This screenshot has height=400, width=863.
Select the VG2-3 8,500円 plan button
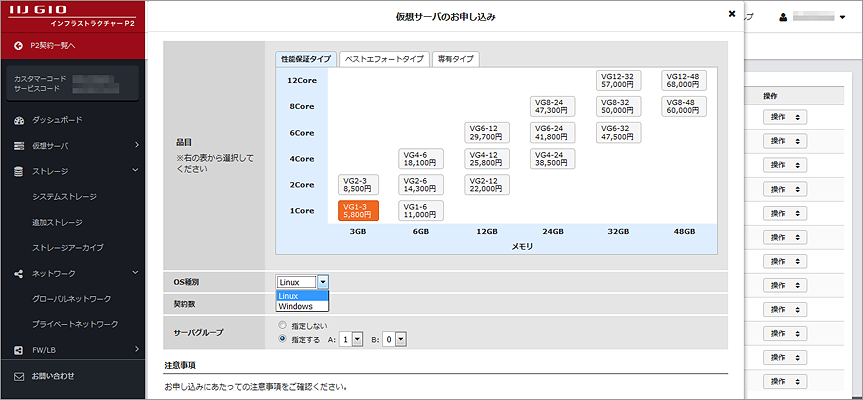pos(358,183)
